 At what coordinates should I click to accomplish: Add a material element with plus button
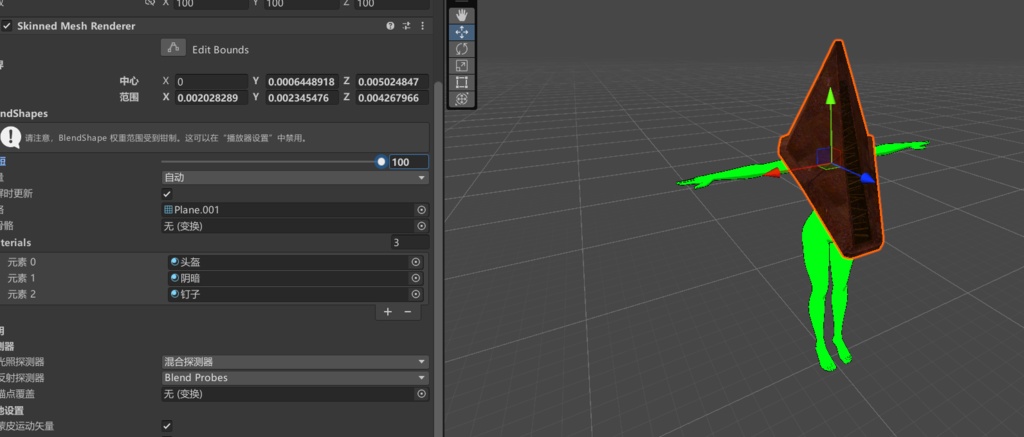pyautogui.click(x=388, y=312)
